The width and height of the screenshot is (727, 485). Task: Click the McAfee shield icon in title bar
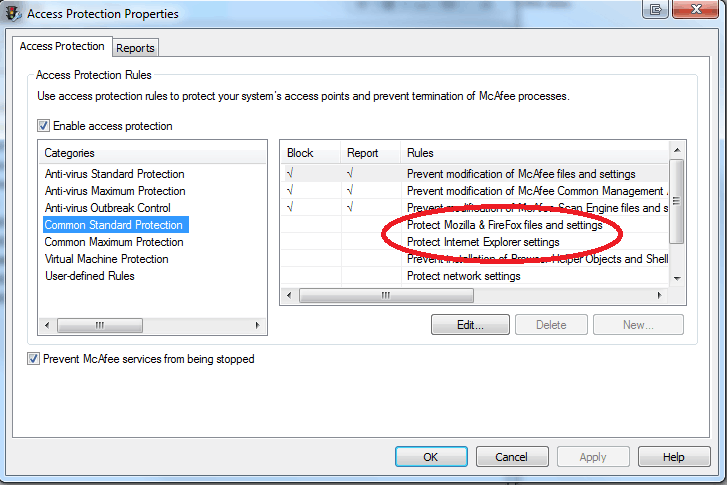(13, 13)
